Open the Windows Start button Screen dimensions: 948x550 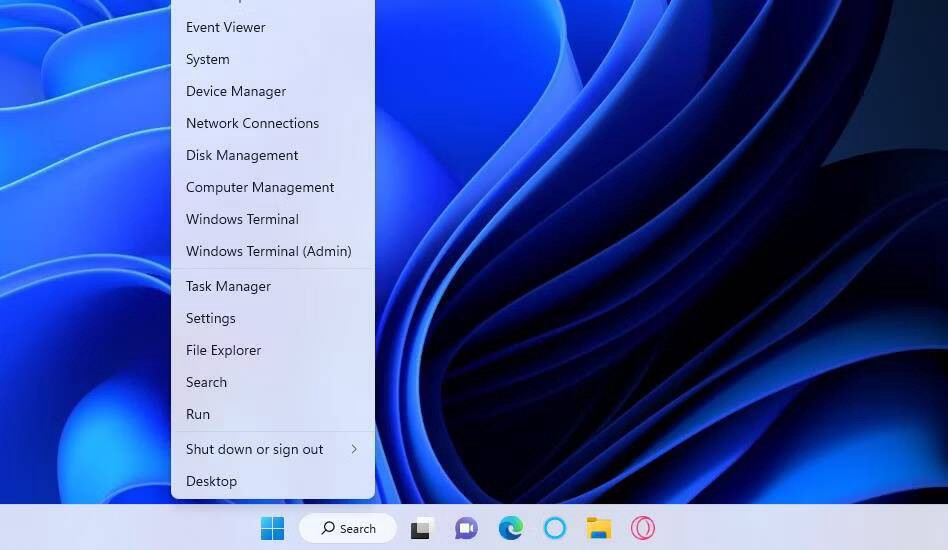click(x=272, y=529)
